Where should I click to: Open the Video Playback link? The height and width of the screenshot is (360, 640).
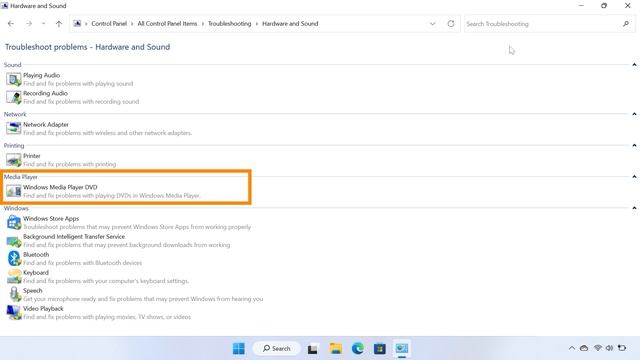pos(43,309)
